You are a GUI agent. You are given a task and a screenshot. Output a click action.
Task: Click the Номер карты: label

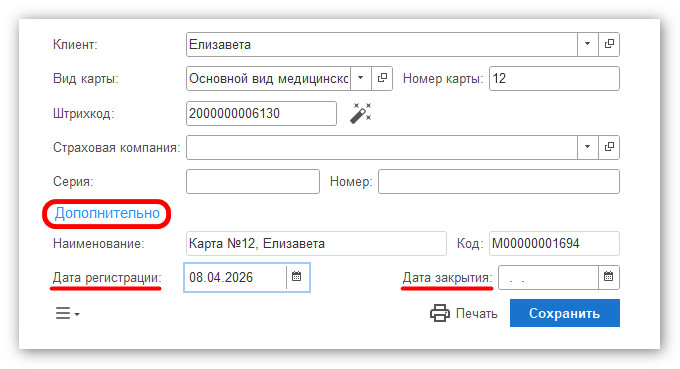click(x=443, y=78)
